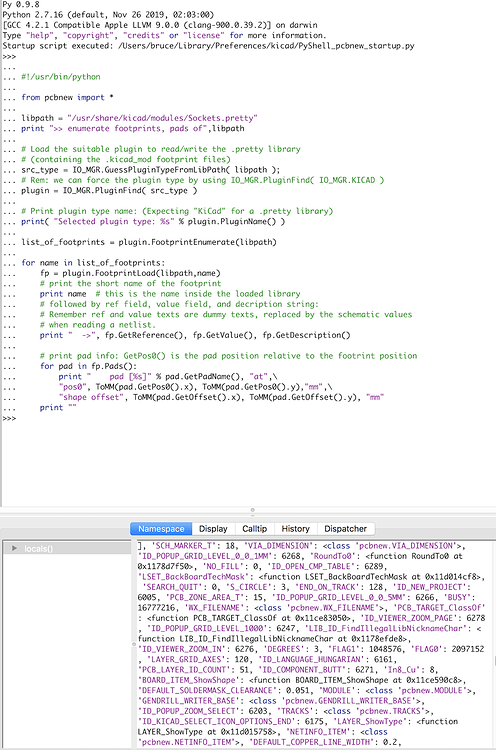The image size is (496, 750).
Task: Expand the locals() disclosure triangle
Action: click(14, 548)
